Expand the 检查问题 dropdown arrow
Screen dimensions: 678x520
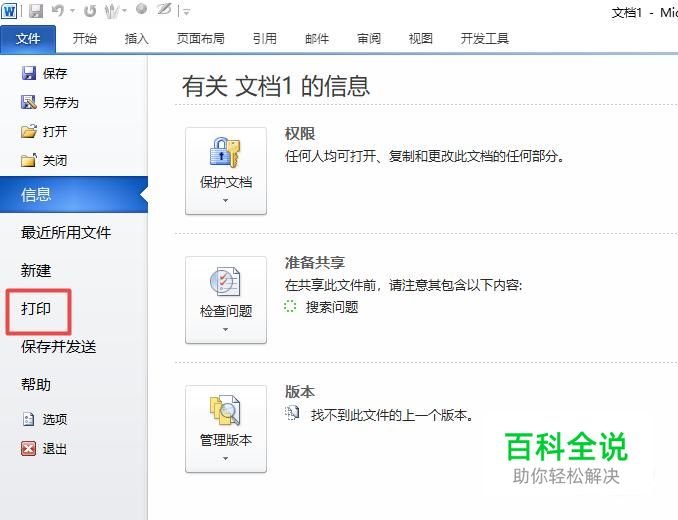click(x=225, y=329)
